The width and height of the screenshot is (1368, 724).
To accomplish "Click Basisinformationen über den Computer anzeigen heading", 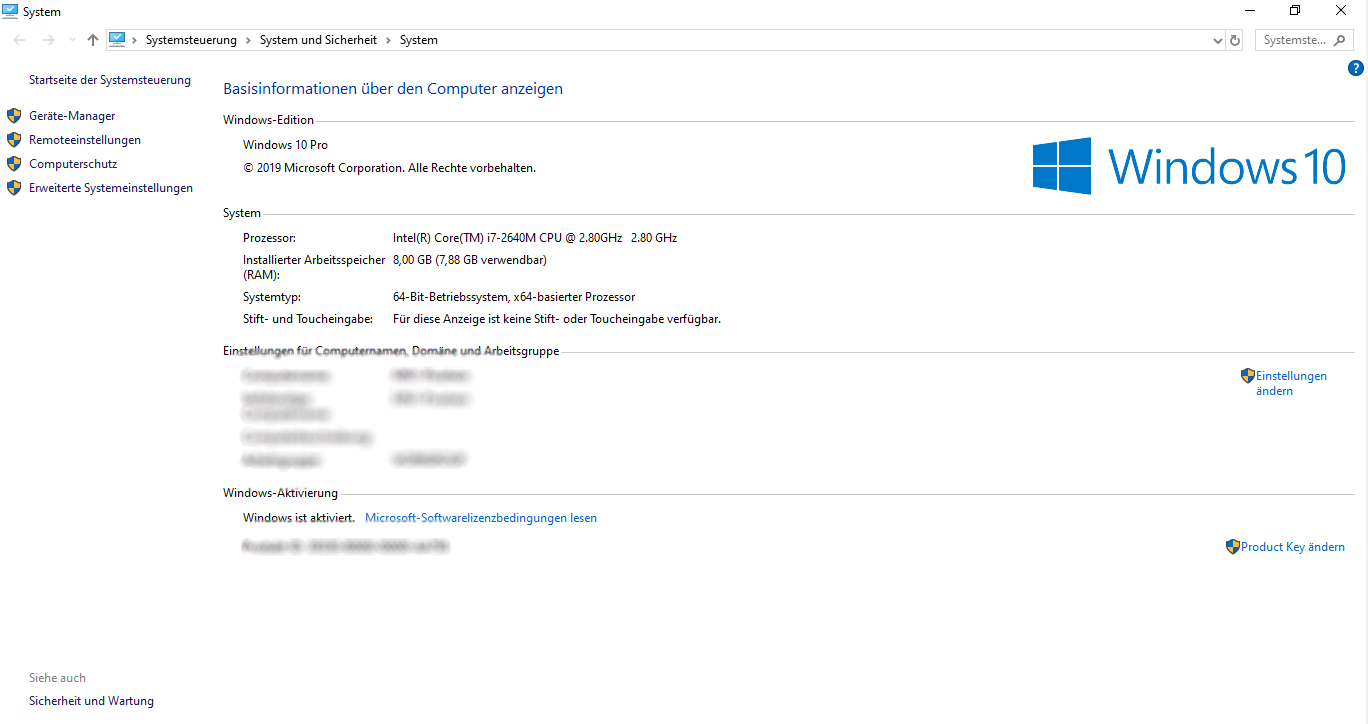I will [x=393, y=89].
